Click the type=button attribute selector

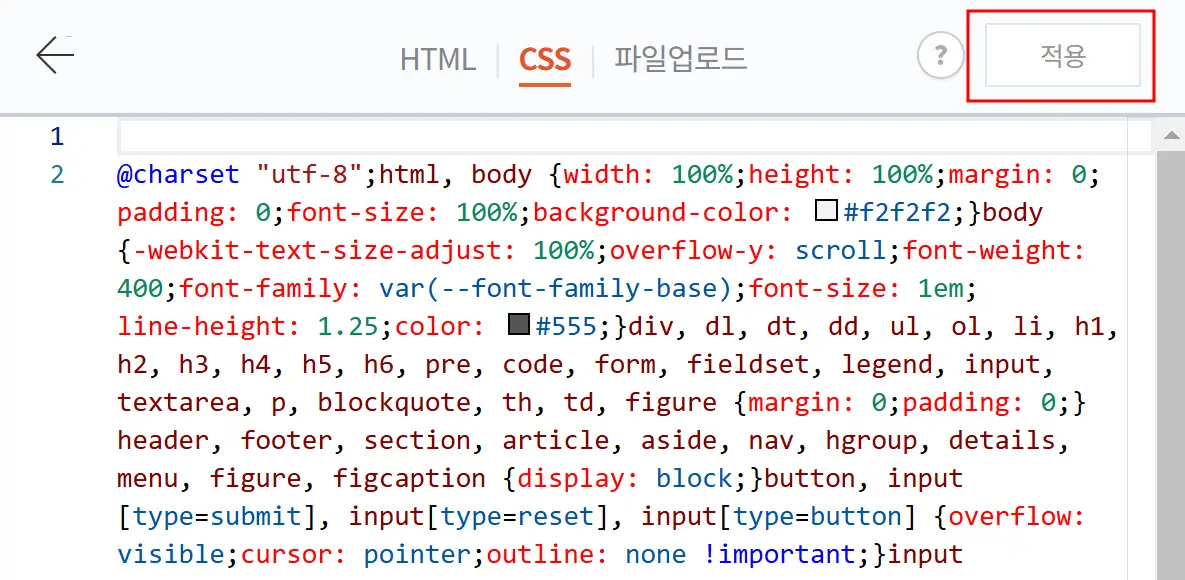(x=818, y=516)
